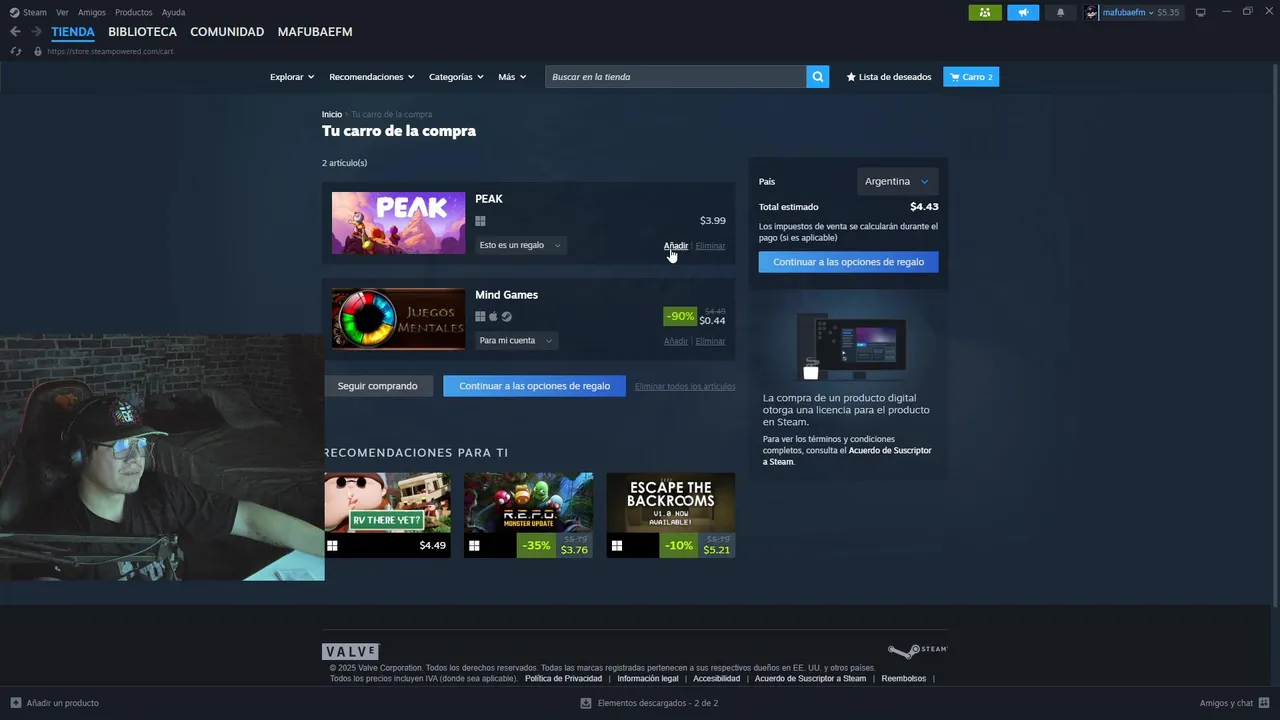Open the 'Esto es un regalo' dropdown for PEAK

(520, 245)
